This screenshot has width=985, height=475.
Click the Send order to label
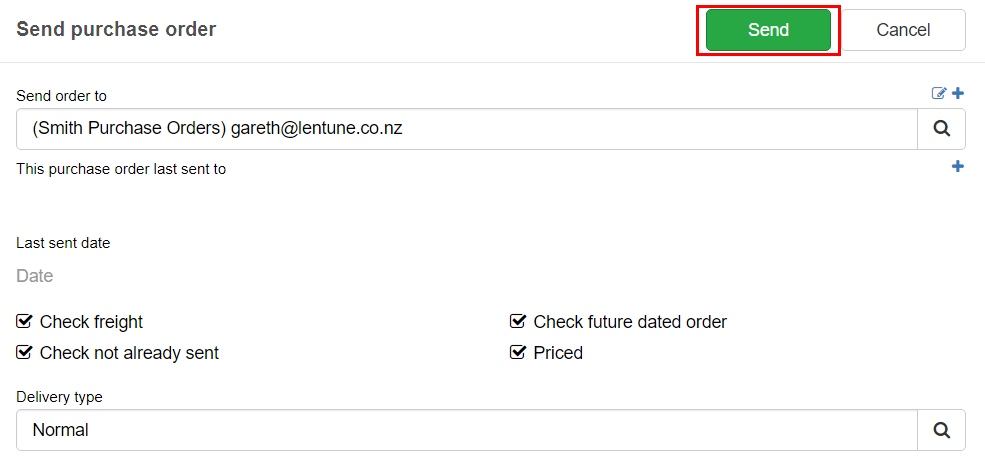pyautogui.click(x=62, y=96)
